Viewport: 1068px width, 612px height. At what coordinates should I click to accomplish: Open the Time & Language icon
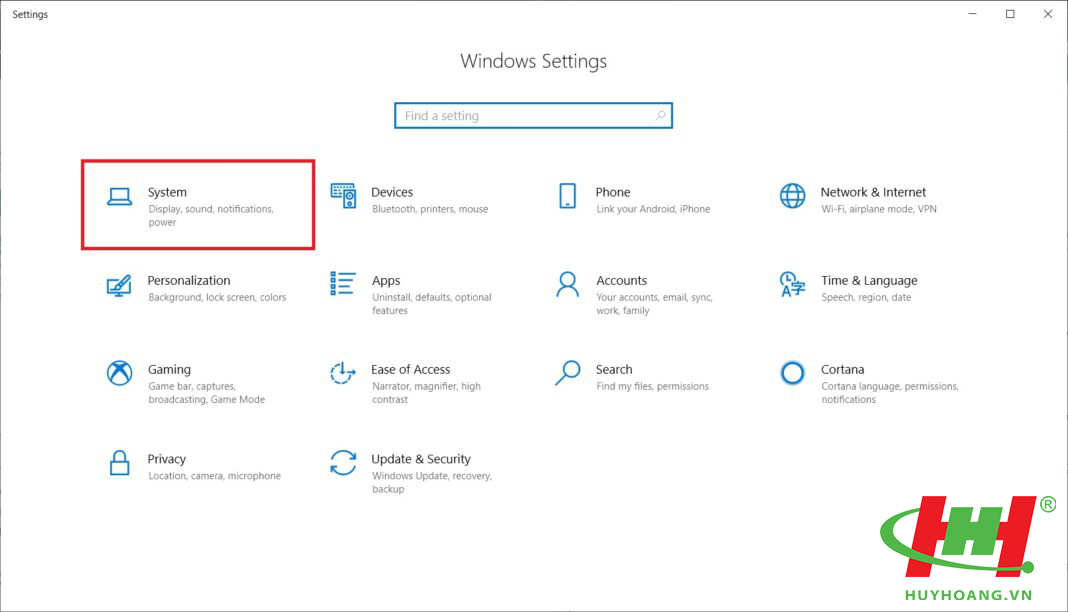click(792, 284)
